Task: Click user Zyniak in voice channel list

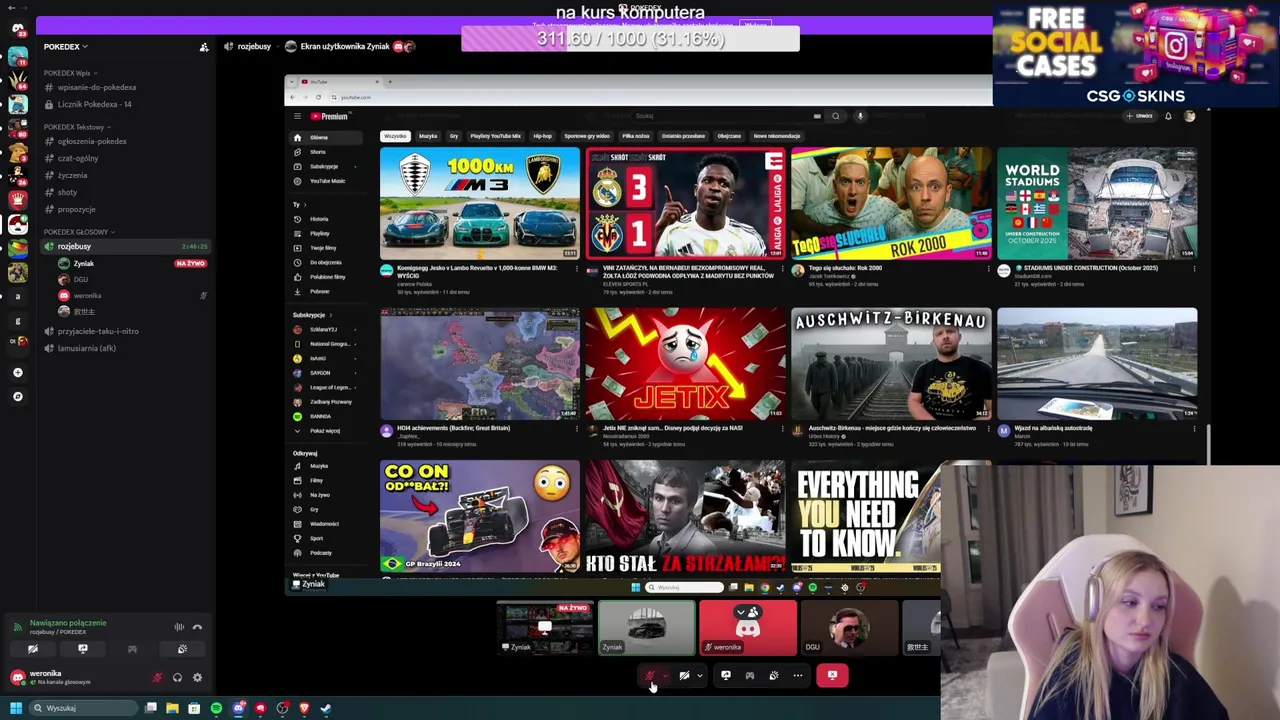Action: click(x=83, y=264)
